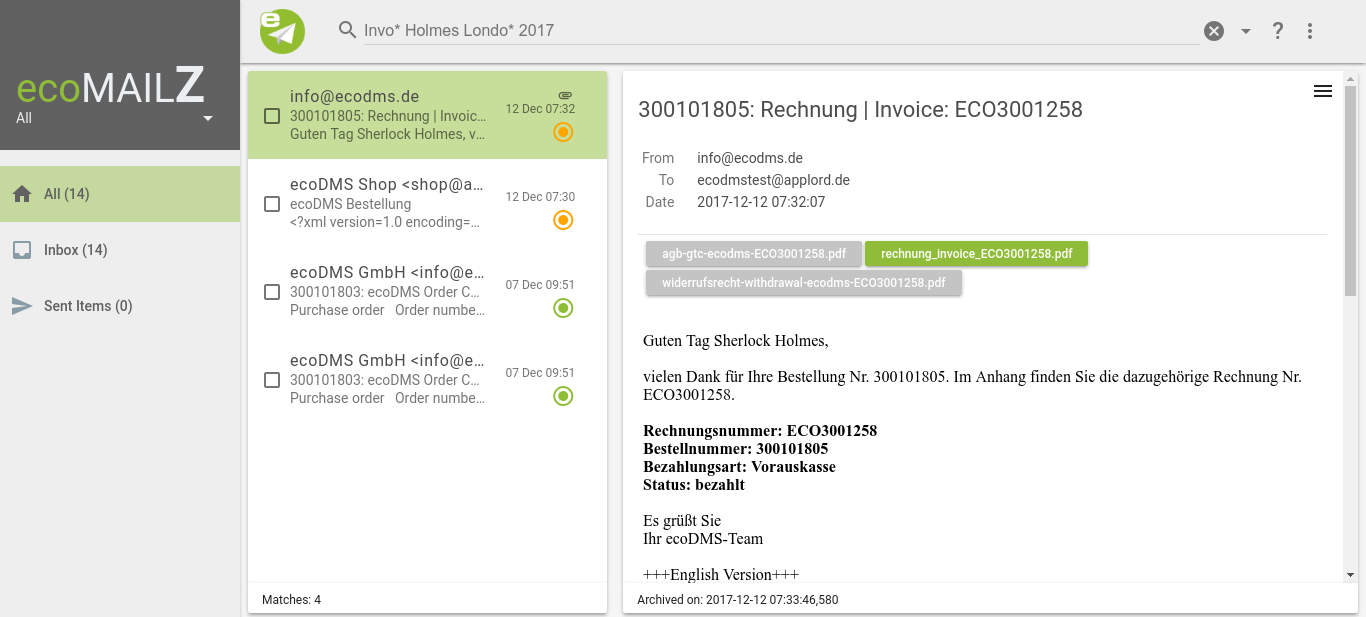Open the email hamburger menu

click(1322, 91)
